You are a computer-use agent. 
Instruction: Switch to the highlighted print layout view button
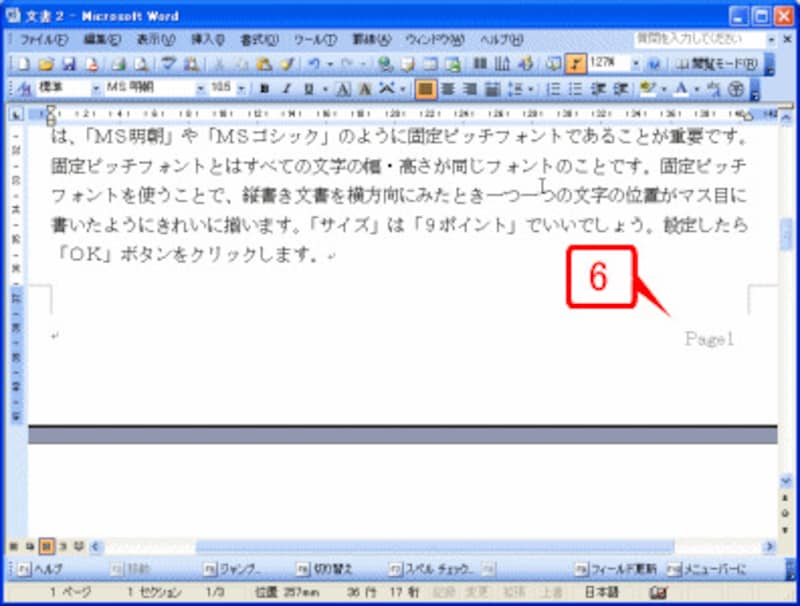[x=46, y=547]
